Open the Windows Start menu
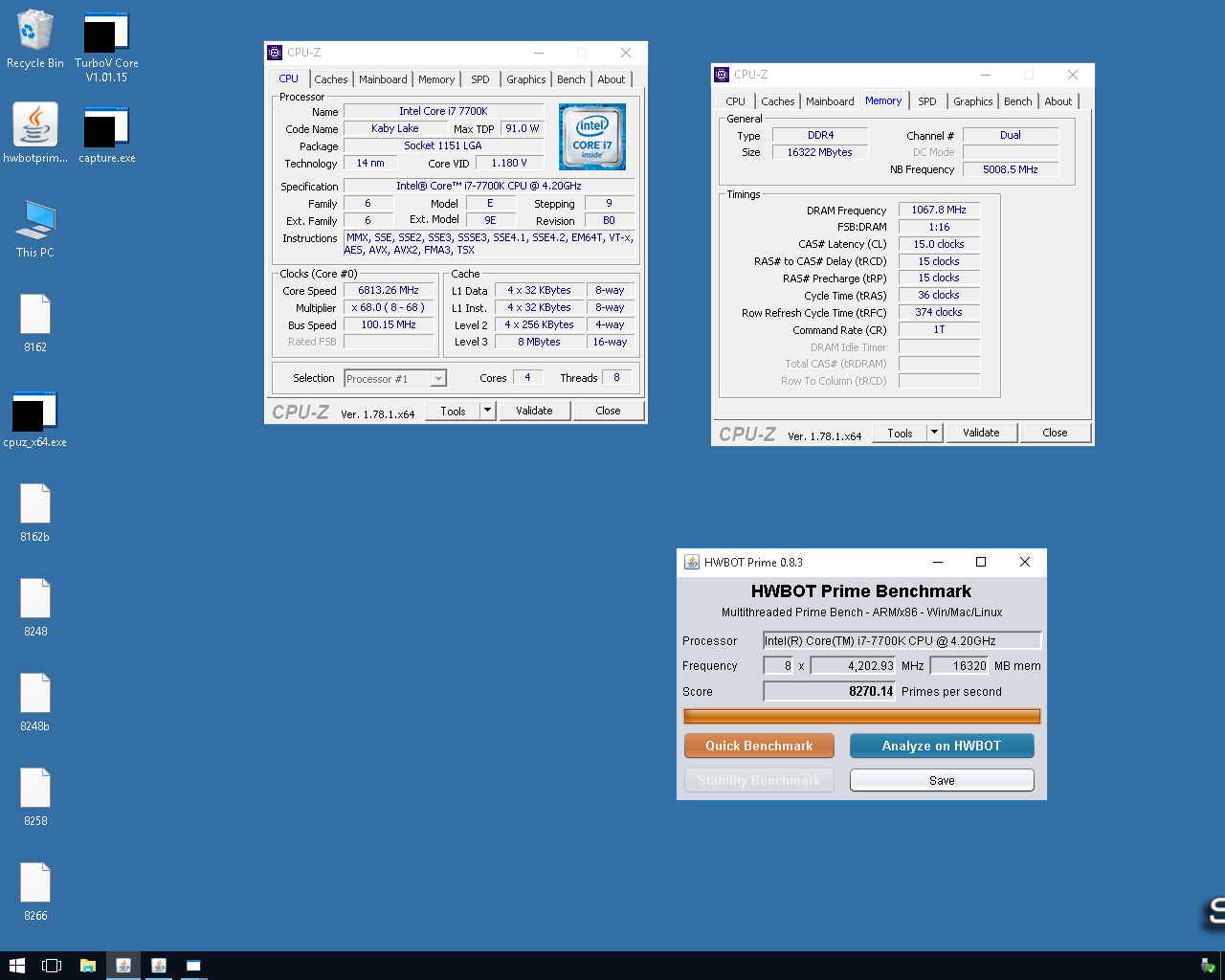Screen dimensions: 1225x980 tap(16, 966)
